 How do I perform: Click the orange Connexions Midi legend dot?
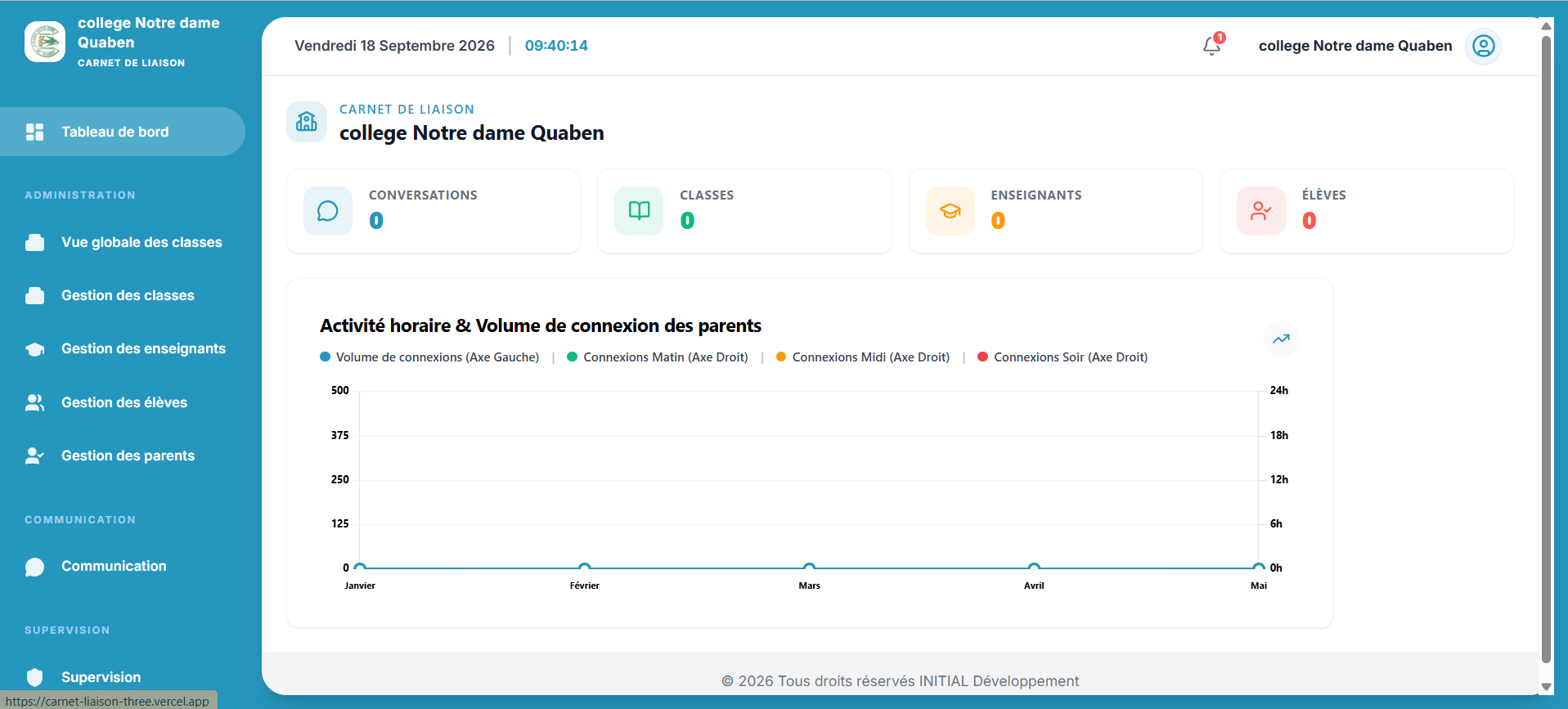coord(781,357)
